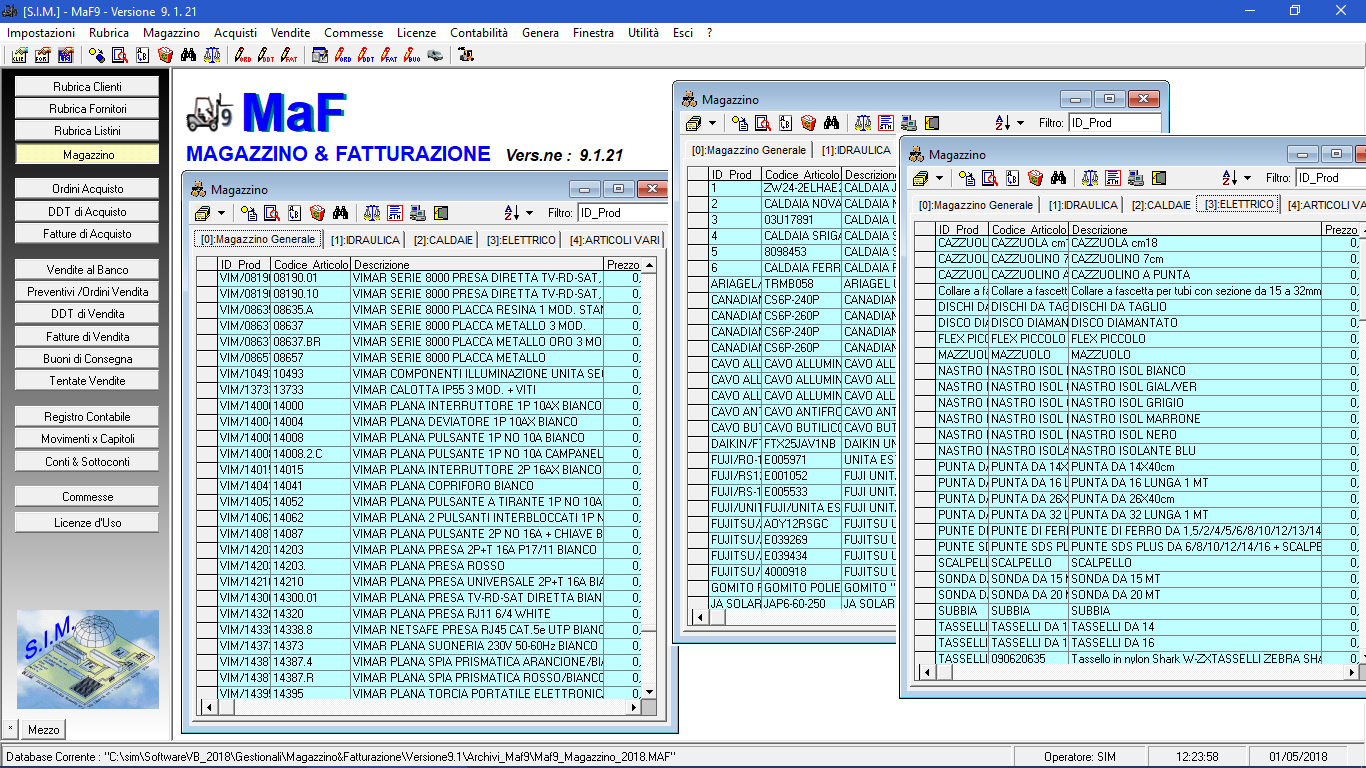Open the CLIE customers icon in main toolbar

tap(20, 55)
